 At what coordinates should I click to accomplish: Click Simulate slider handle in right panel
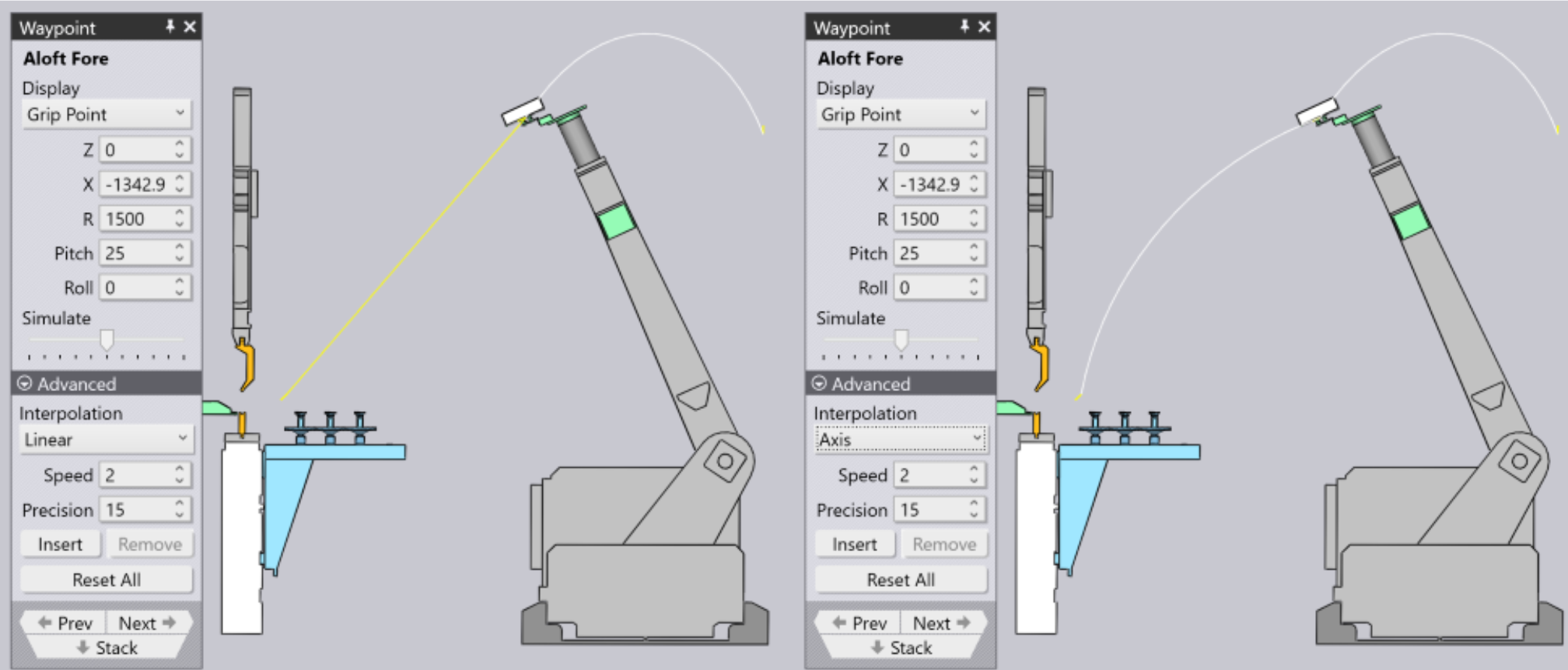click(901, 340)
